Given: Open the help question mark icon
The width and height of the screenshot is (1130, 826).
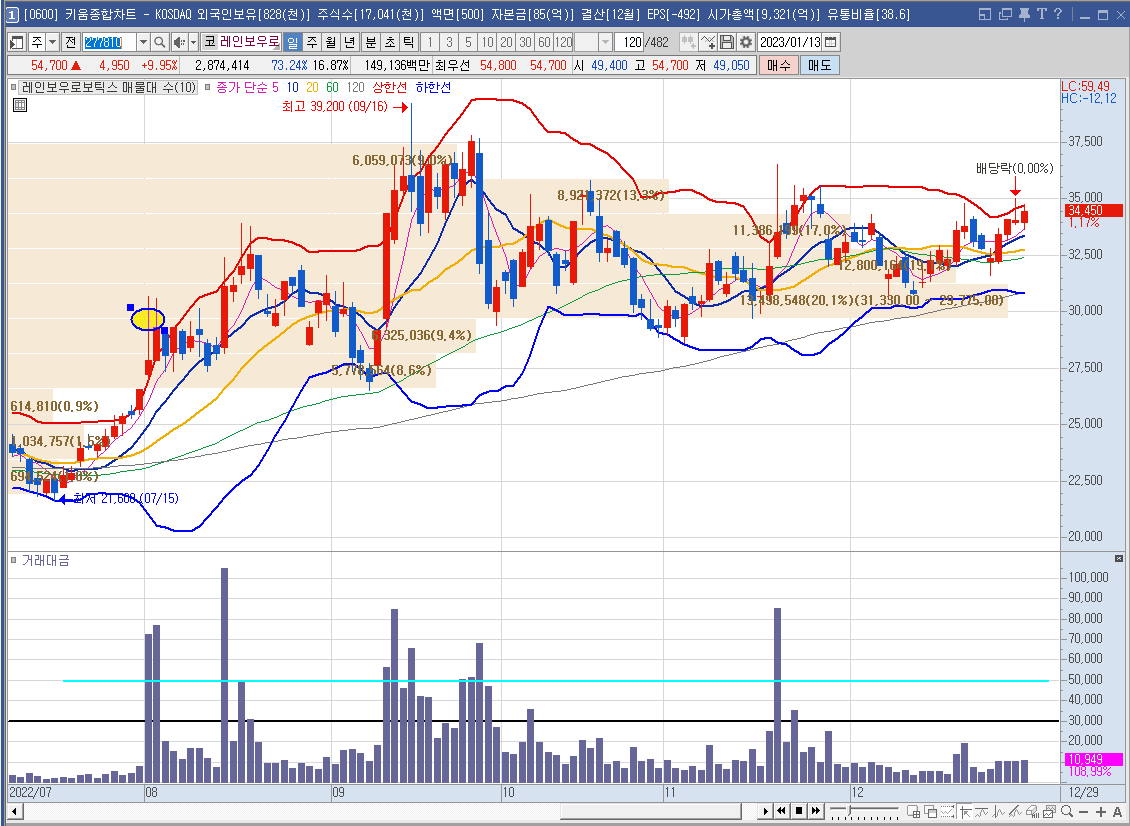Looking at the screenshot, I should [x=1057, y=14].
